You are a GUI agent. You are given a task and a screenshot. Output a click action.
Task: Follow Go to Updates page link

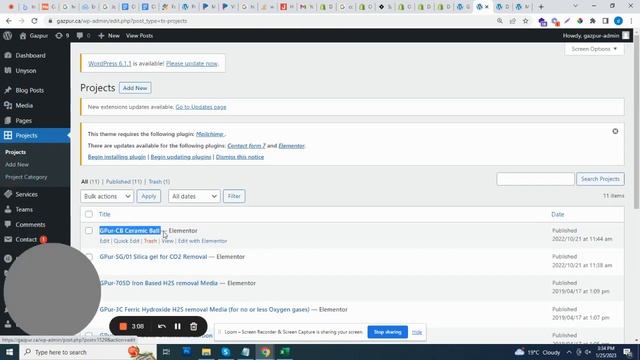(x=201, y=107)
